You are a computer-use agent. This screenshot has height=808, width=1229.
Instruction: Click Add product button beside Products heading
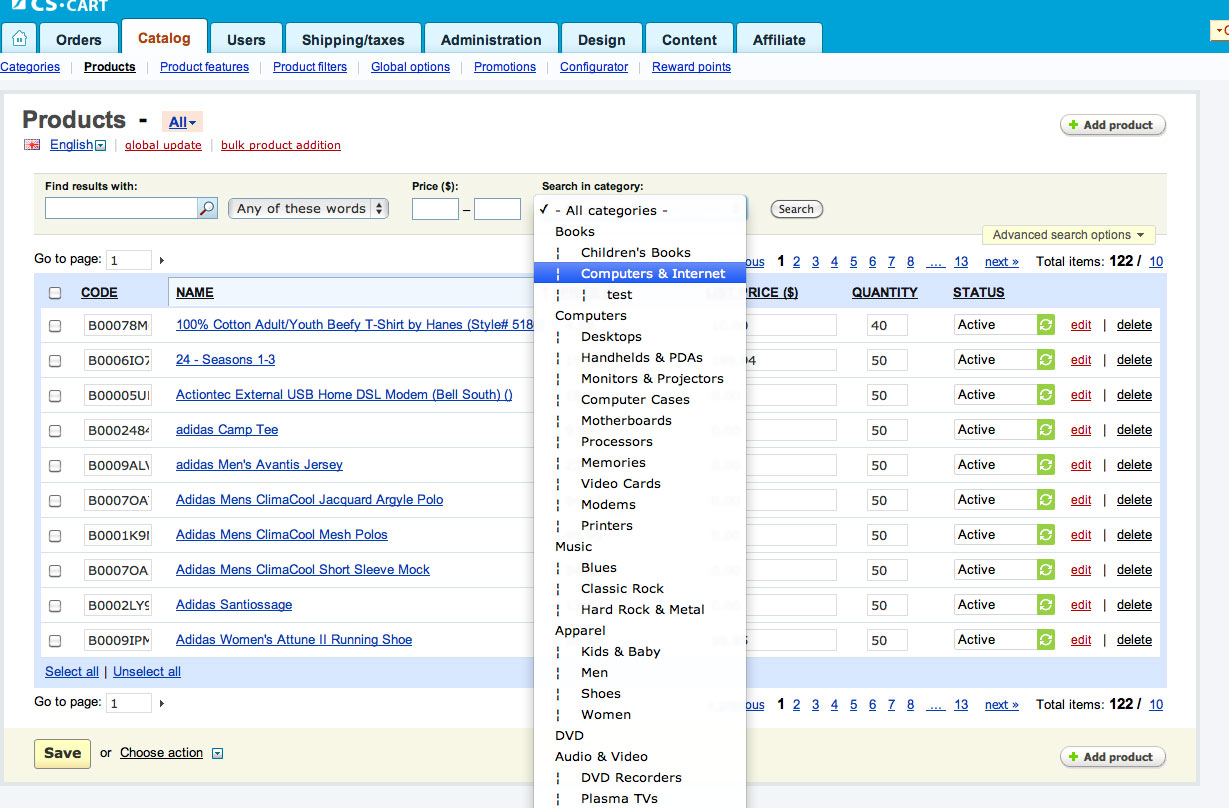click(x=1113, y=125)
